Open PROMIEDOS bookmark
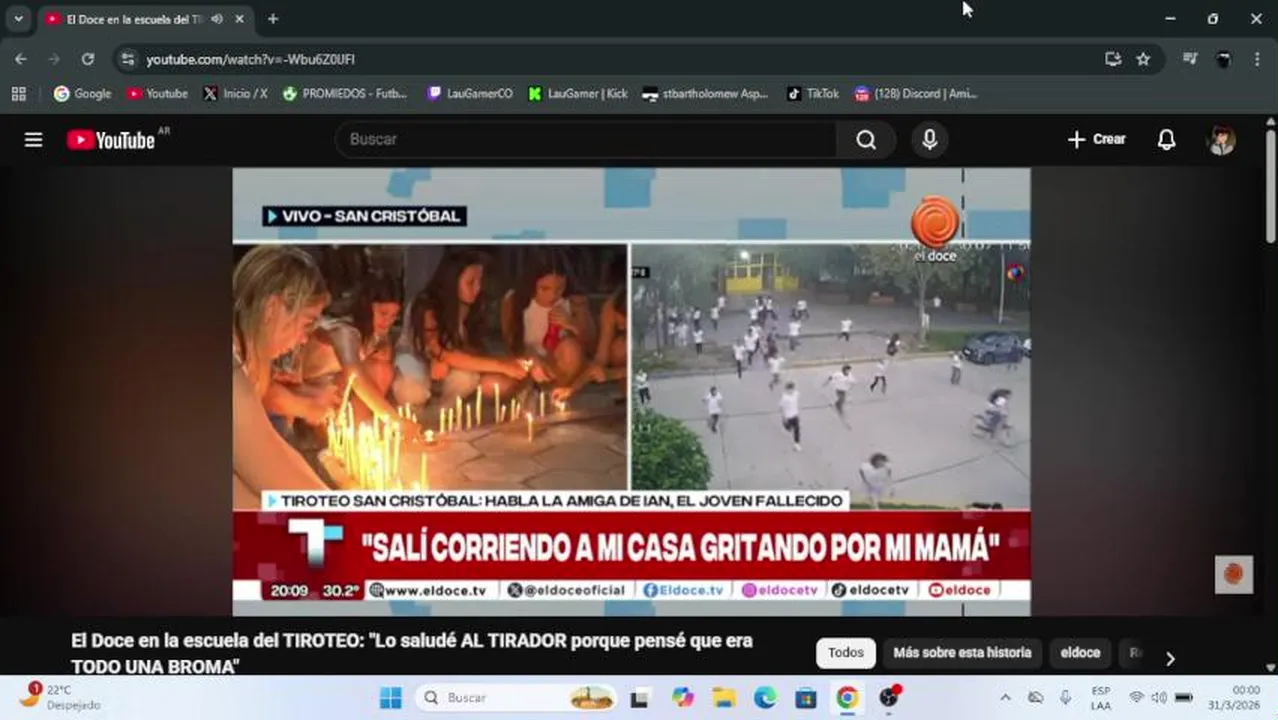Image resolution: width=1278 pixels, height=720 pixels. (x=345, y=93)
